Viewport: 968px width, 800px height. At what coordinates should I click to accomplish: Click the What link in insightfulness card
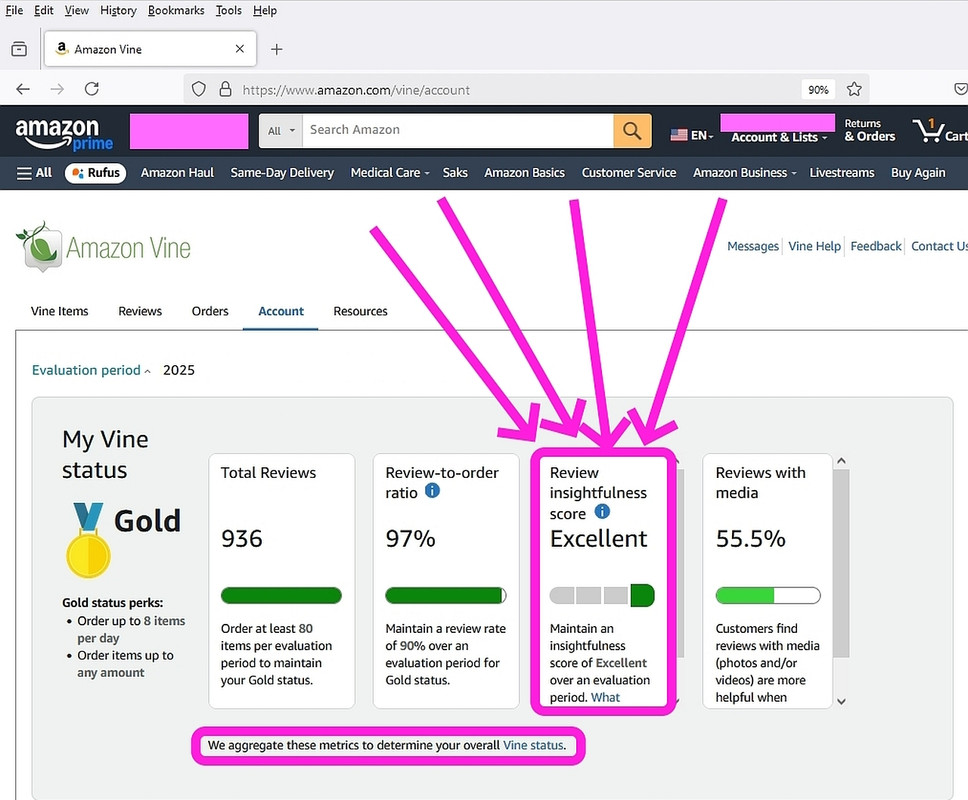(x=606, y=698)
